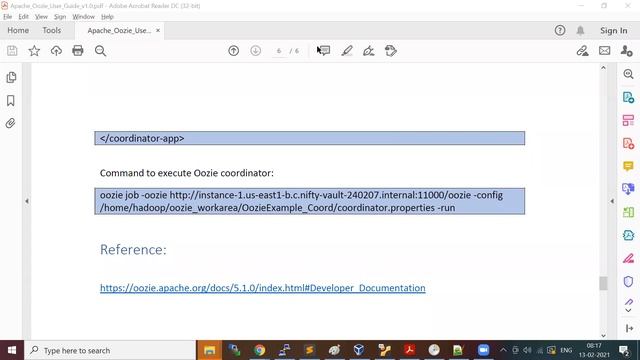Click the Share link icon
This screenshot has height=360, width=640.
[x=582, y=51]
